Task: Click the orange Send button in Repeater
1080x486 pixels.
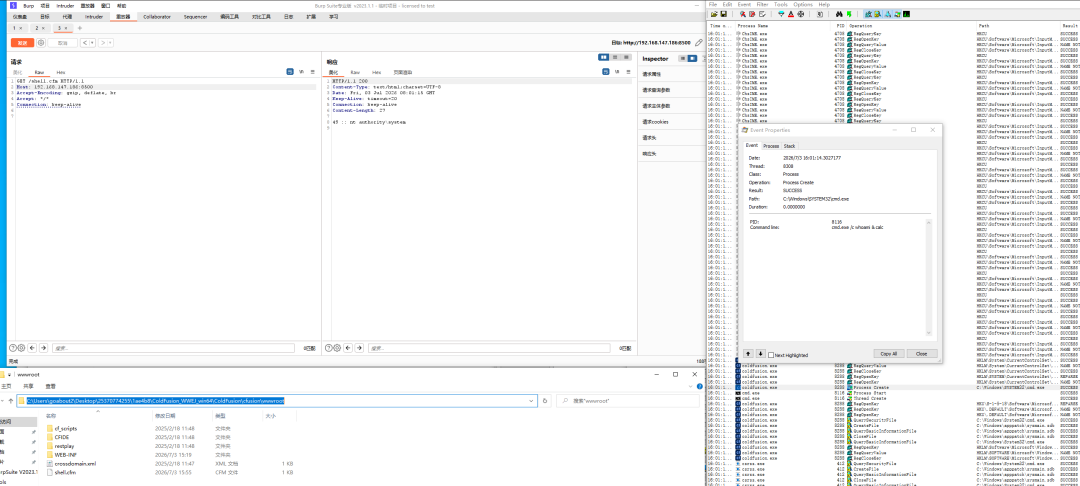Action: [23, 43]
